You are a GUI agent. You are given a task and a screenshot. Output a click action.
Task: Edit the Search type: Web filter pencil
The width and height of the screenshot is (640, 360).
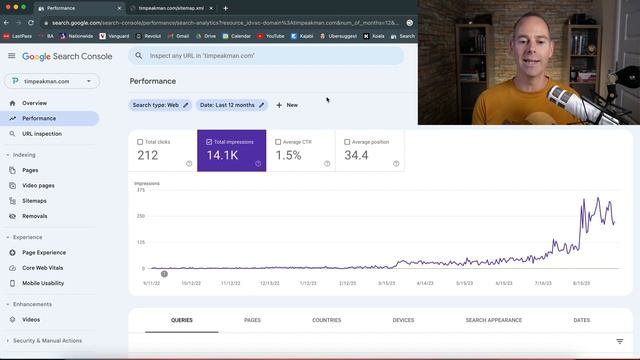pos(186,105)
